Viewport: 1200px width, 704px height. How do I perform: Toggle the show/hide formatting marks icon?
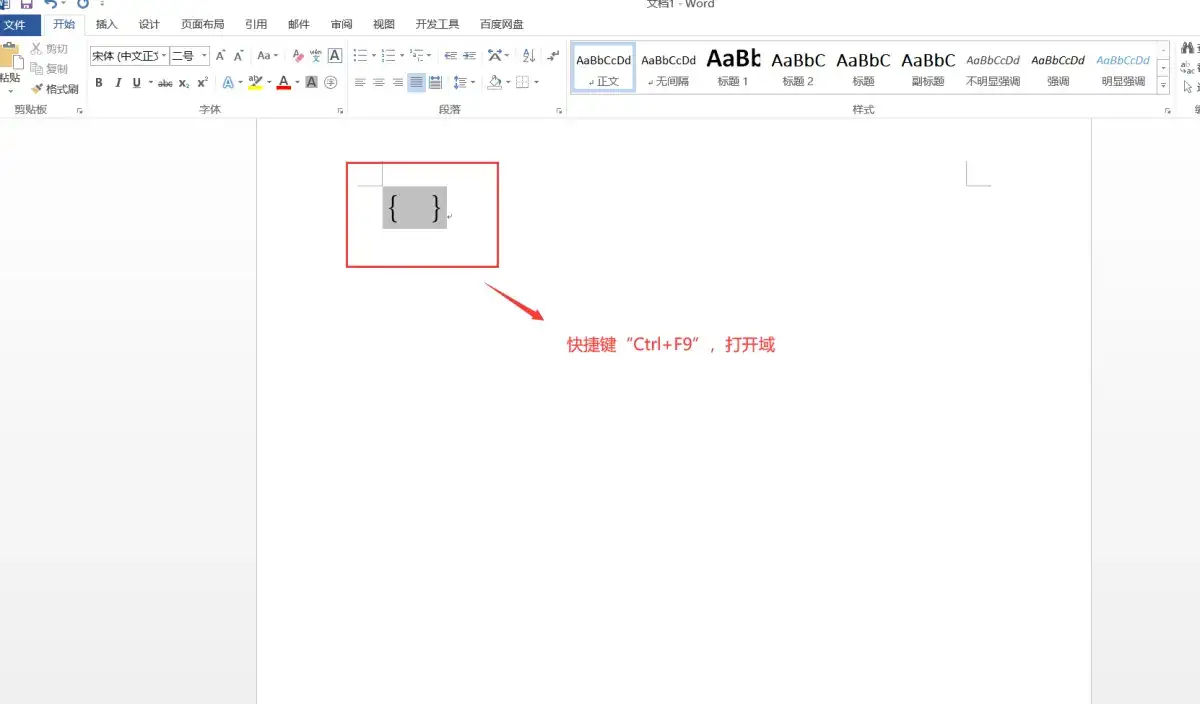coord(553,56)
